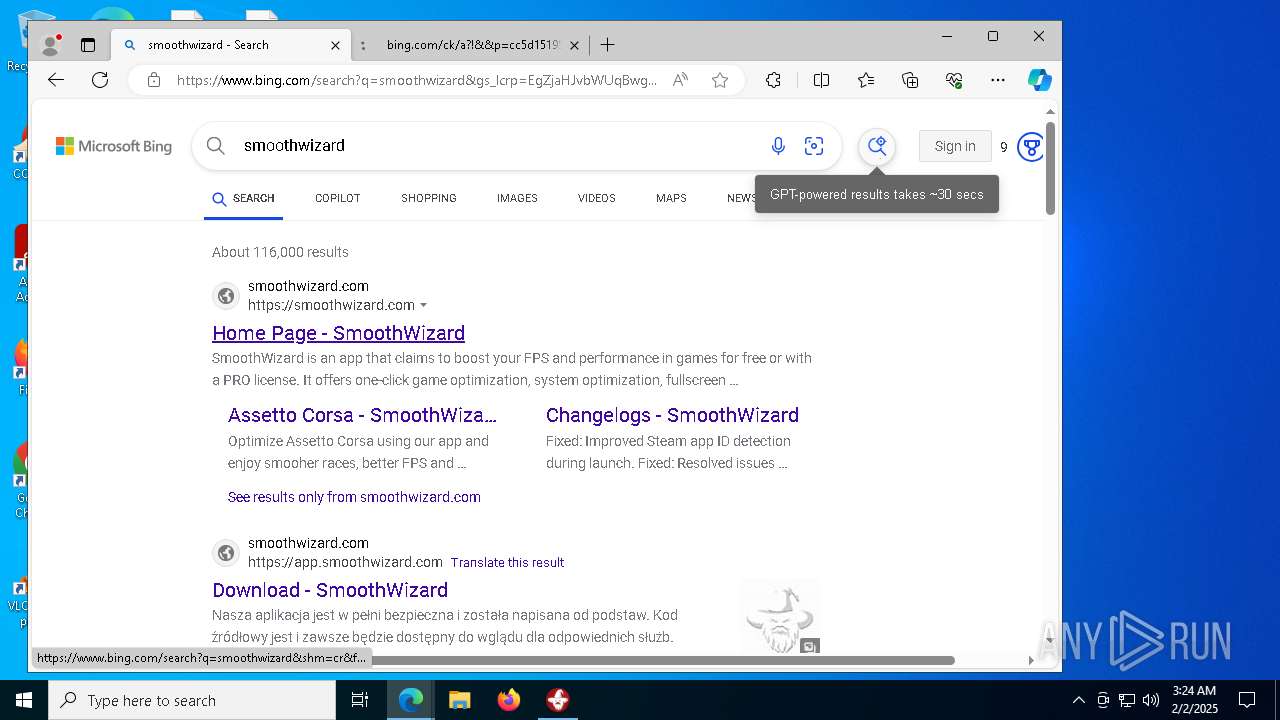Image resolution: width=1280 pixels, height=720 pixels.
Task: Open the Favorites list icon
Action: click(866, 80)
